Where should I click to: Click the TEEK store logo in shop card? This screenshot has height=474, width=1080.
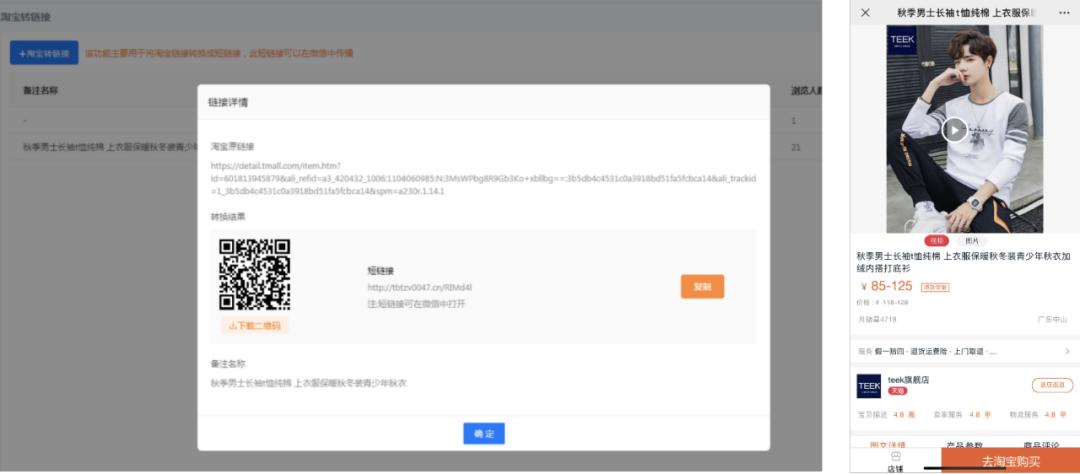point(869,386)
